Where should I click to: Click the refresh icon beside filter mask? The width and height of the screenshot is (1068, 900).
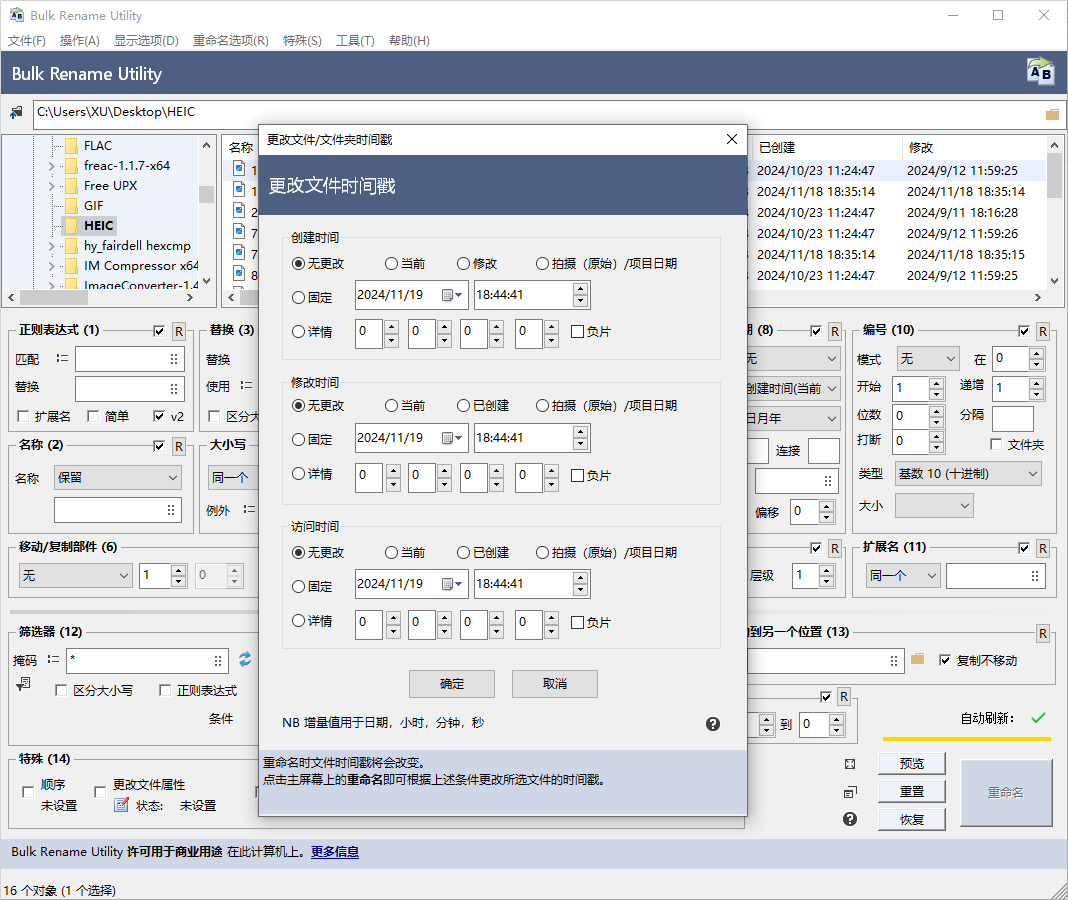tap(245, 659)
